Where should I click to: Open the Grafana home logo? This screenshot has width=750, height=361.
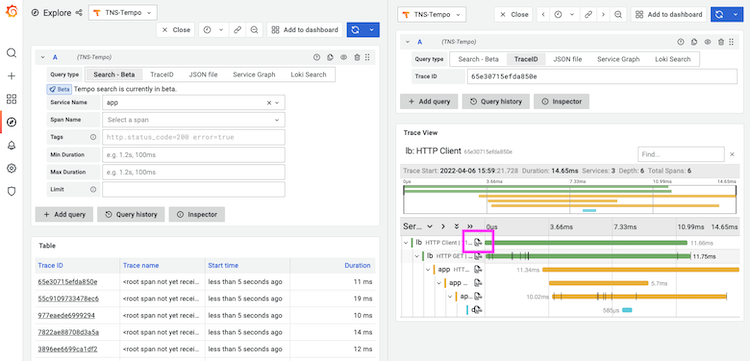click(x=11, y=11)
